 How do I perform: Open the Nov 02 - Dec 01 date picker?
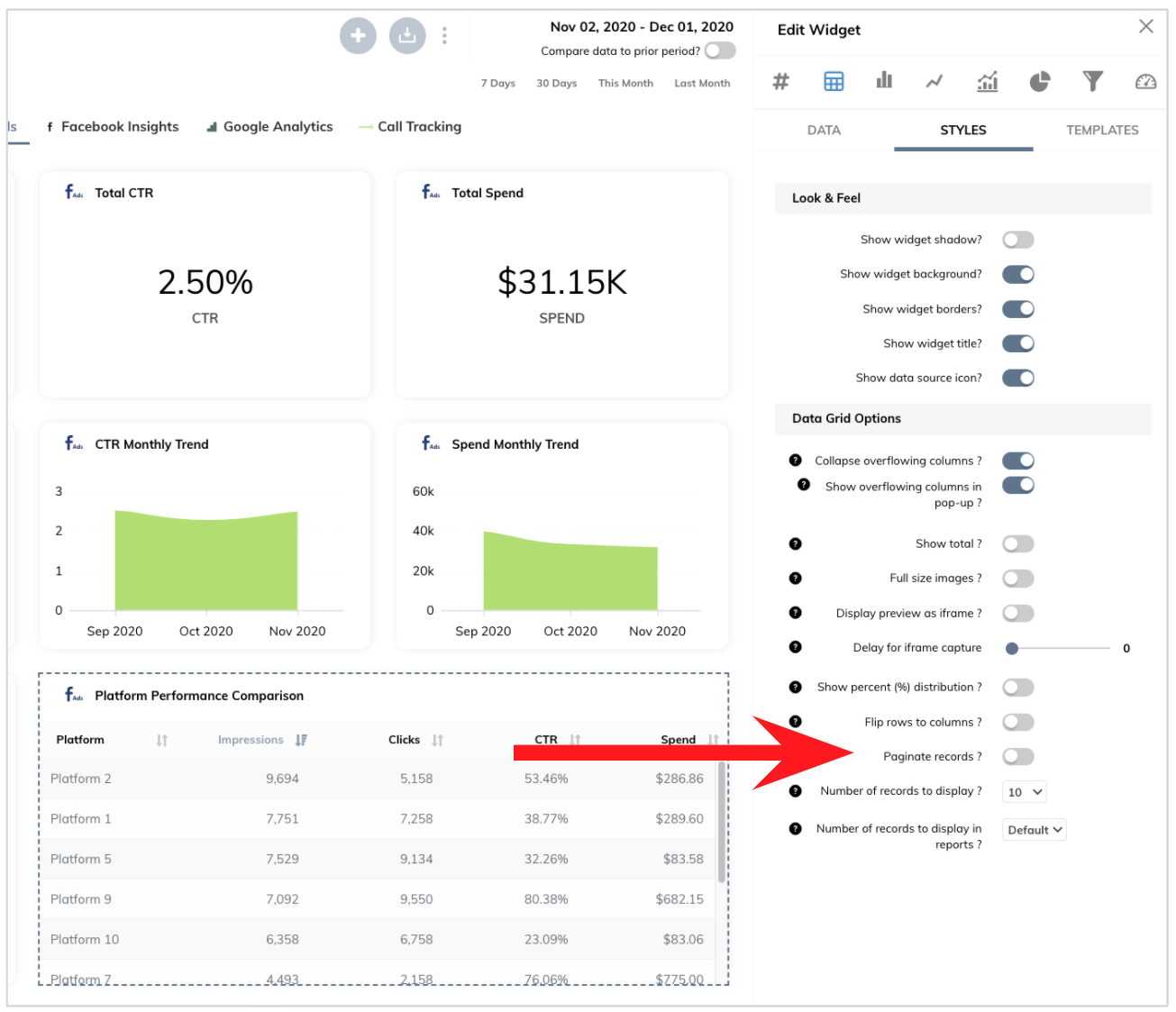pyautogui.click(x=642, y=27)
